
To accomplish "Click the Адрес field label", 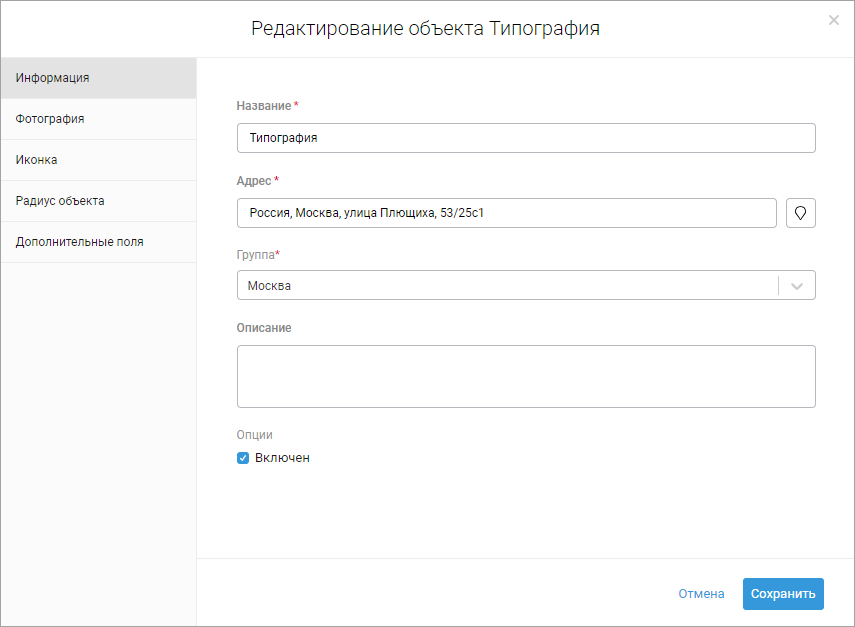I will pos(254,181).
